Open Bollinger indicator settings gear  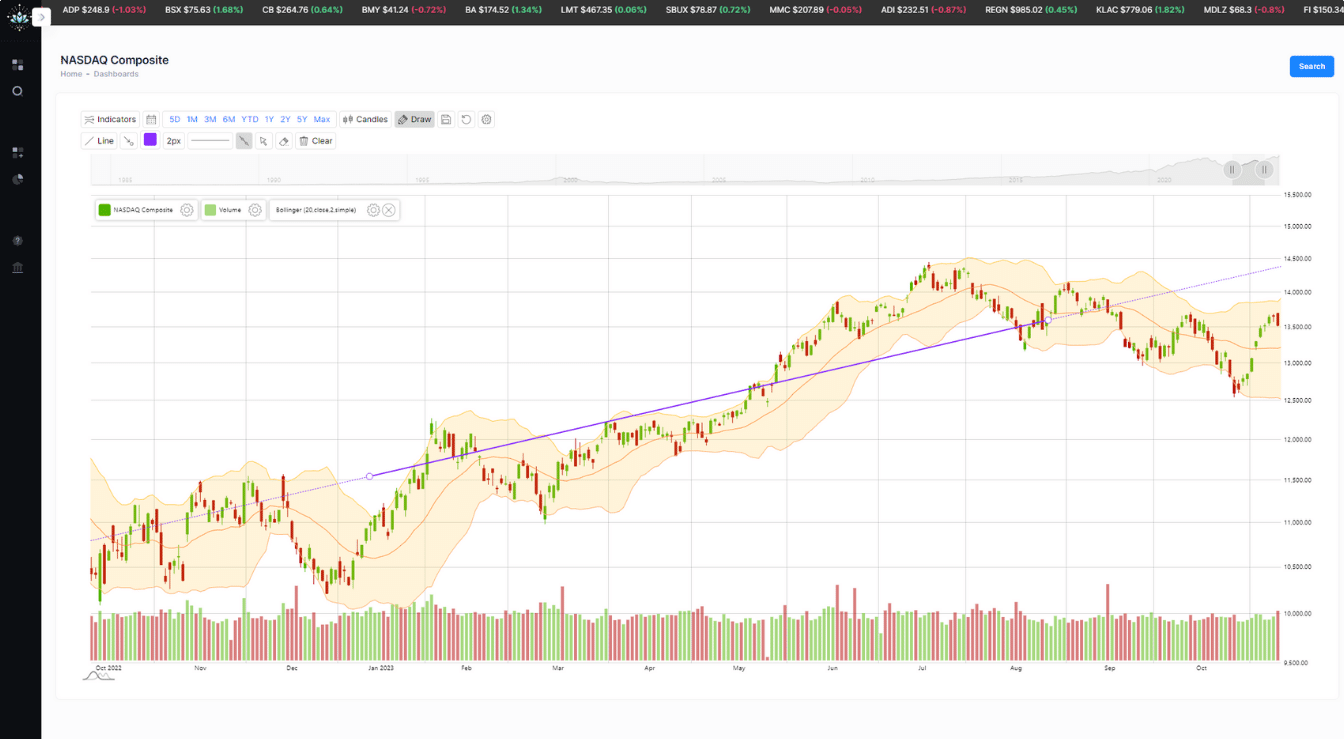pyautogui.click(x=373, y=210)
